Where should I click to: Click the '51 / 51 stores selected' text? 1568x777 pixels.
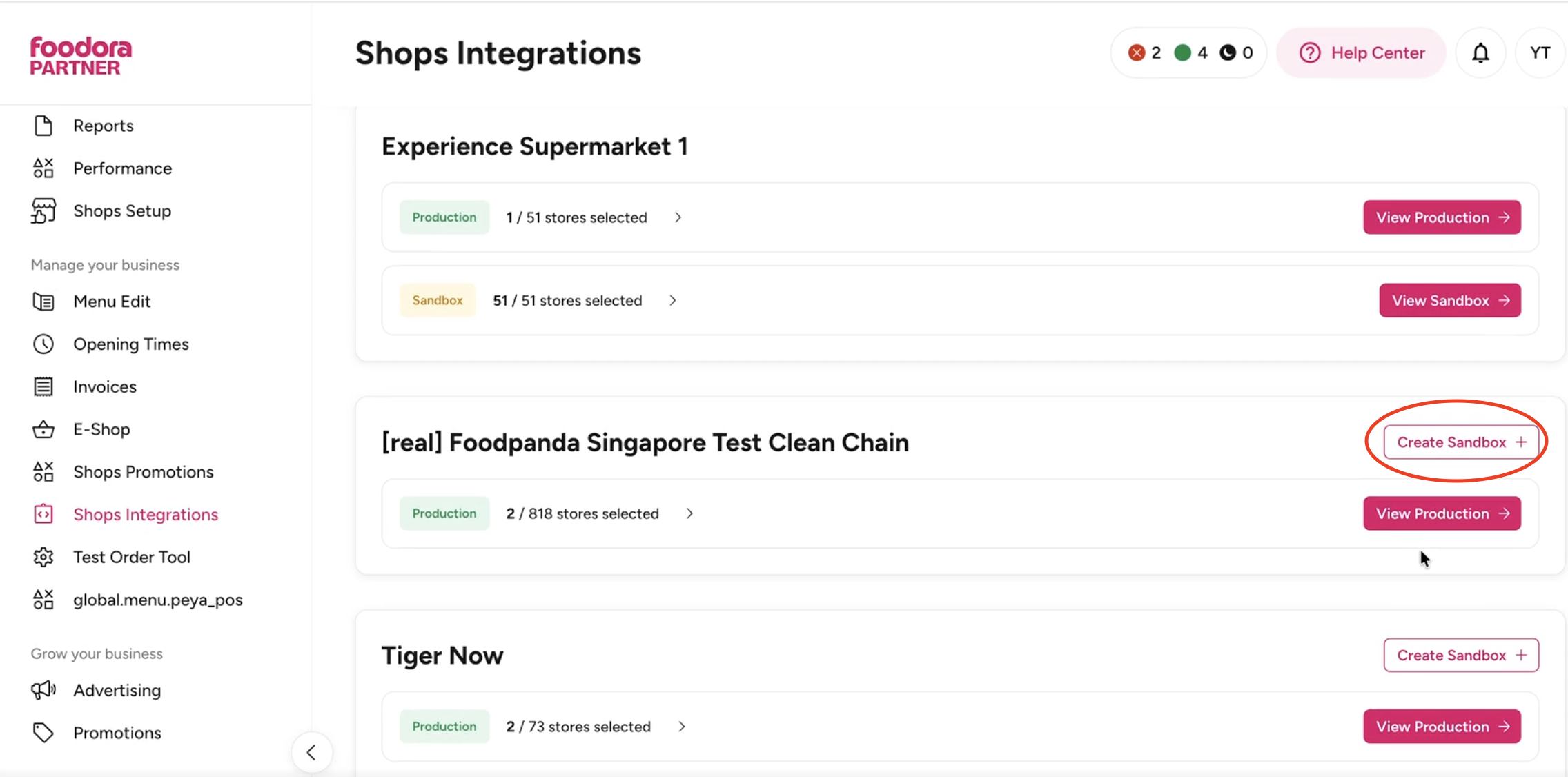click(x=567, y=300)
